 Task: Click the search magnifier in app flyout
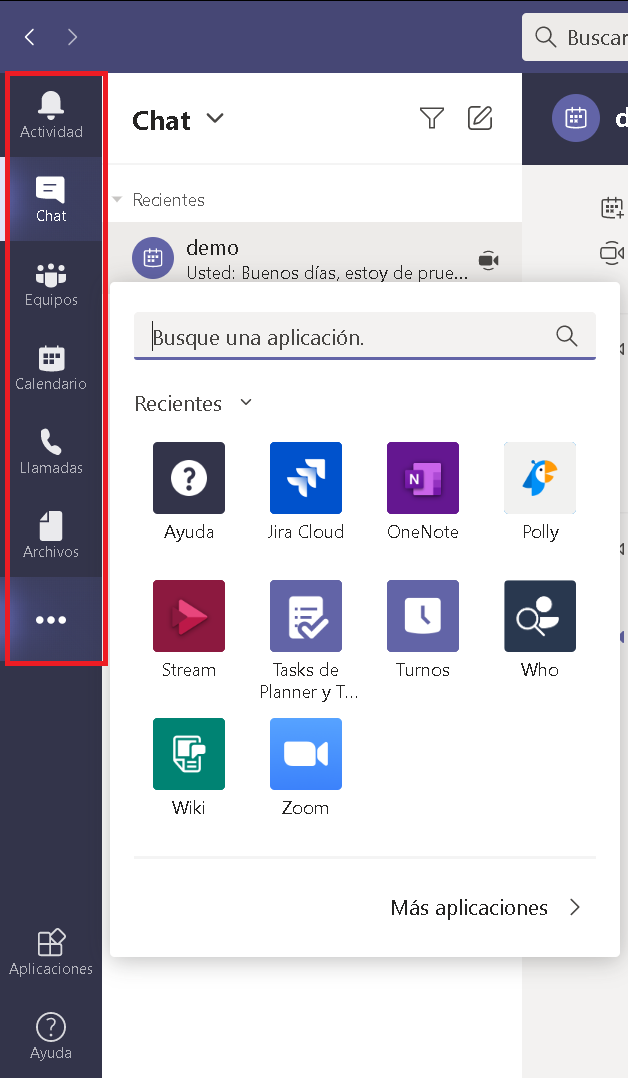[567, 336]
